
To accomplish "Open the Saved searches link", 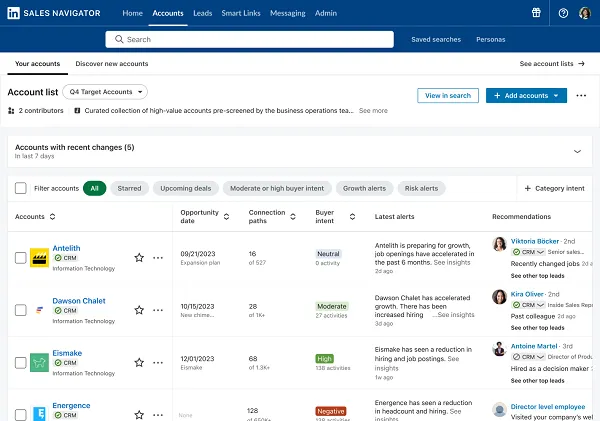I will pos(436,39).
